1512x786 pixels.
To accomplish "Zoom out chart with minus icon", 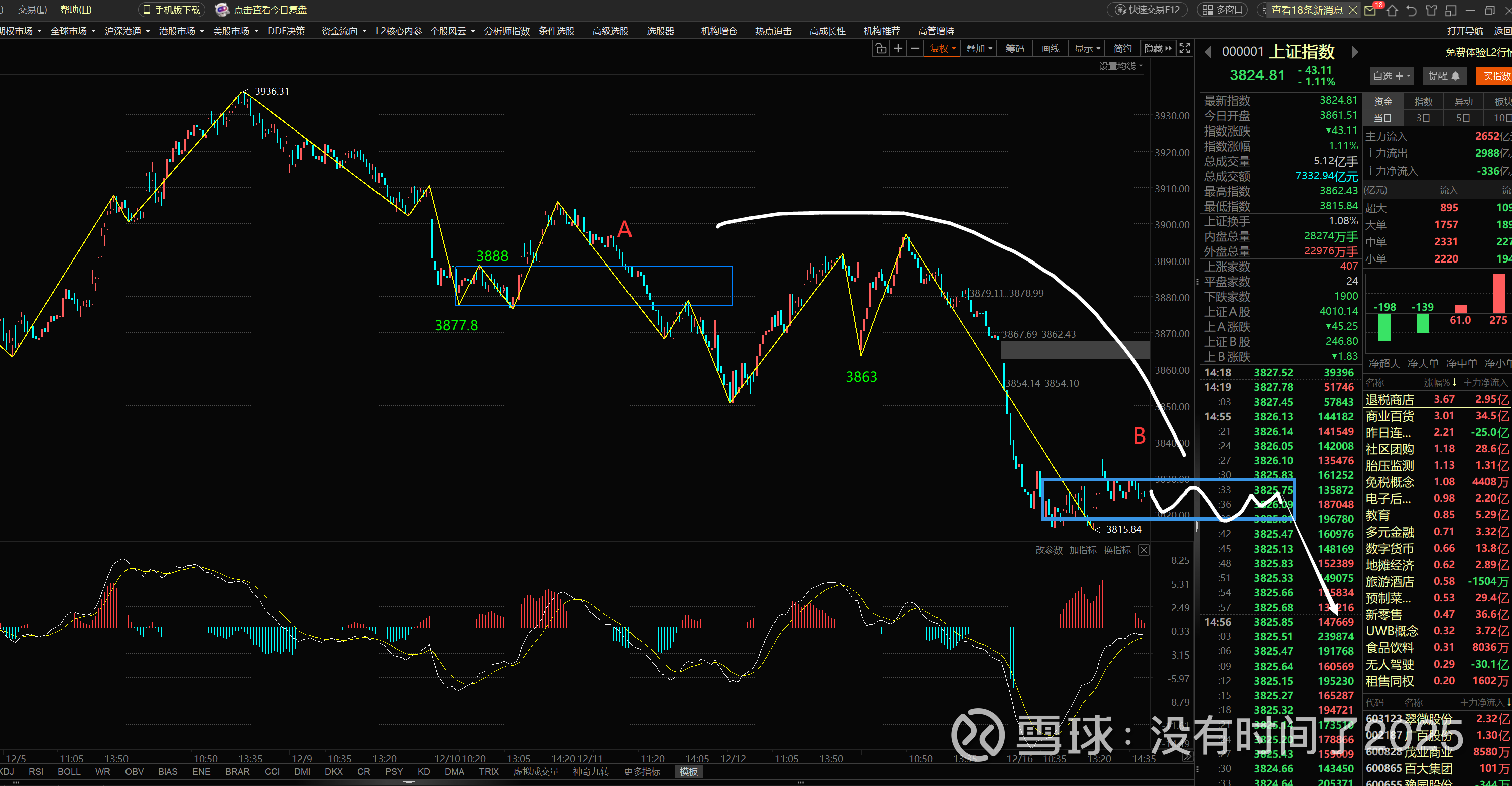I will pos(915,49).
